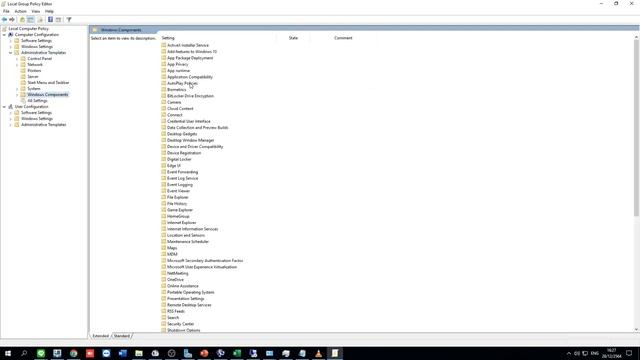The width and height of the screenshot is (640, 360).
Task: Expand Windows Settings under Computer Configuration
Action: pyautogui.click(x=11, y=47)
